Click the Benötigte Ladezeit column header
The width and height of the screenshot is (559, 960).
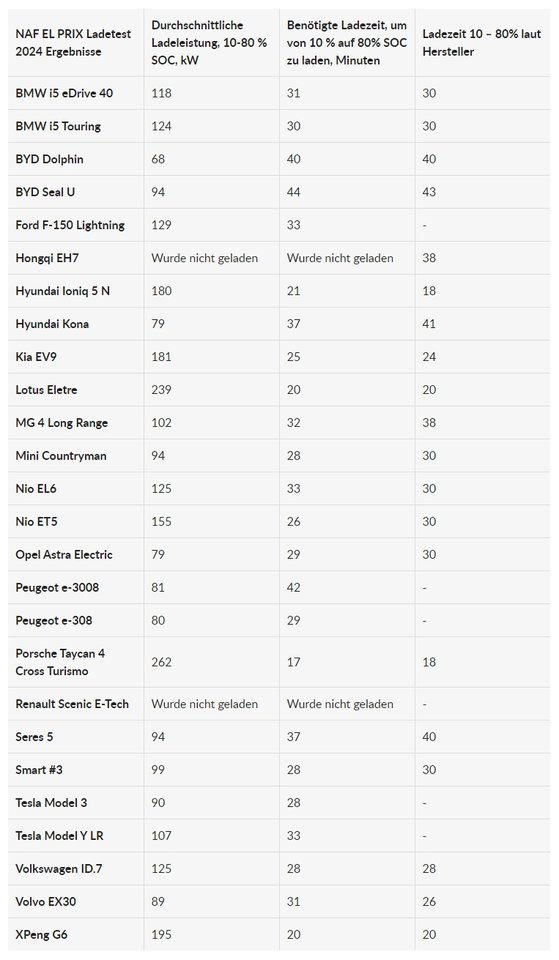[x=347, y=43]
